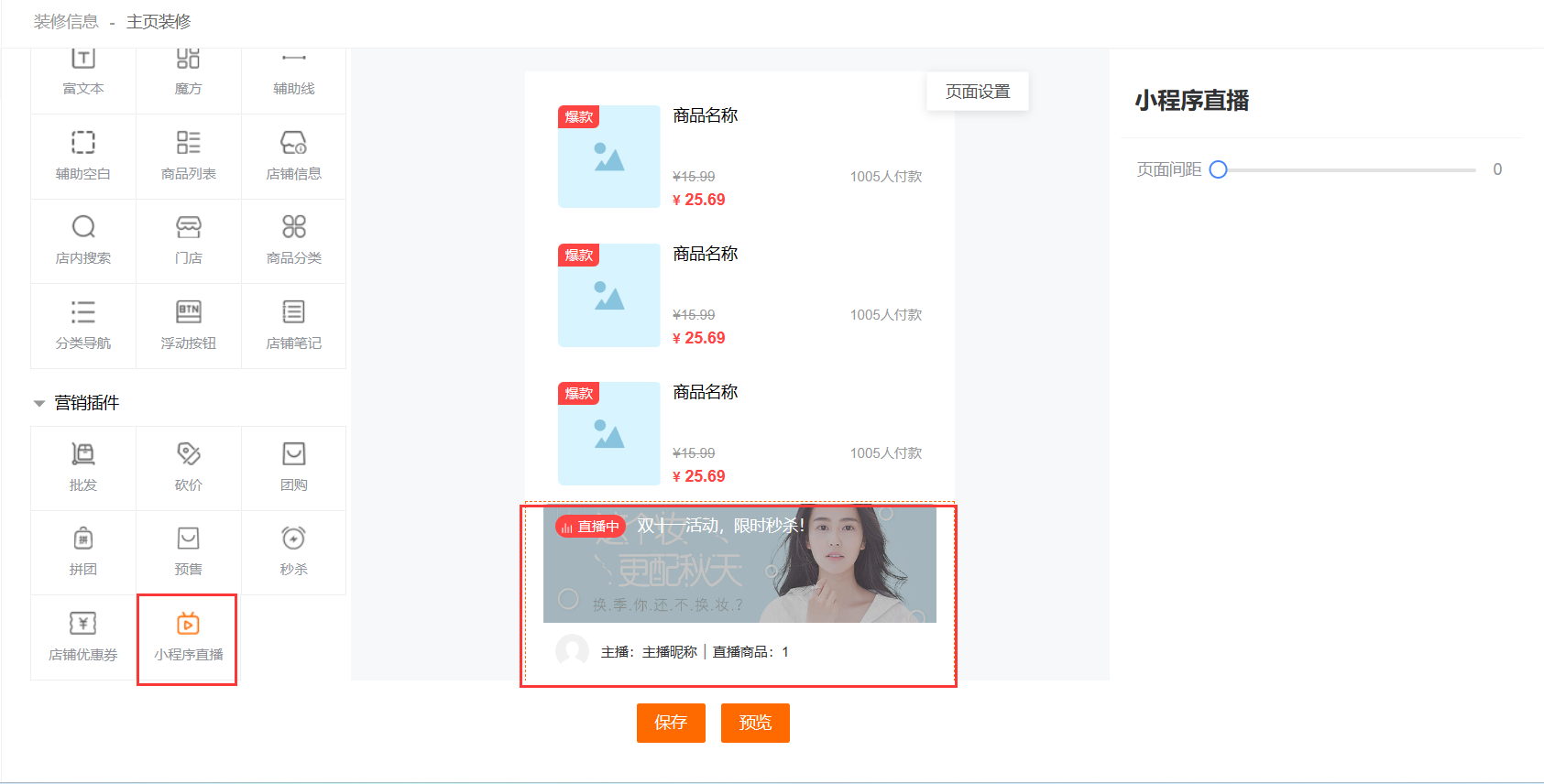The height and width of the screenshot is (784, 1544).
Task: Collapse the 营销插件 section
Action: coord(39,403)
